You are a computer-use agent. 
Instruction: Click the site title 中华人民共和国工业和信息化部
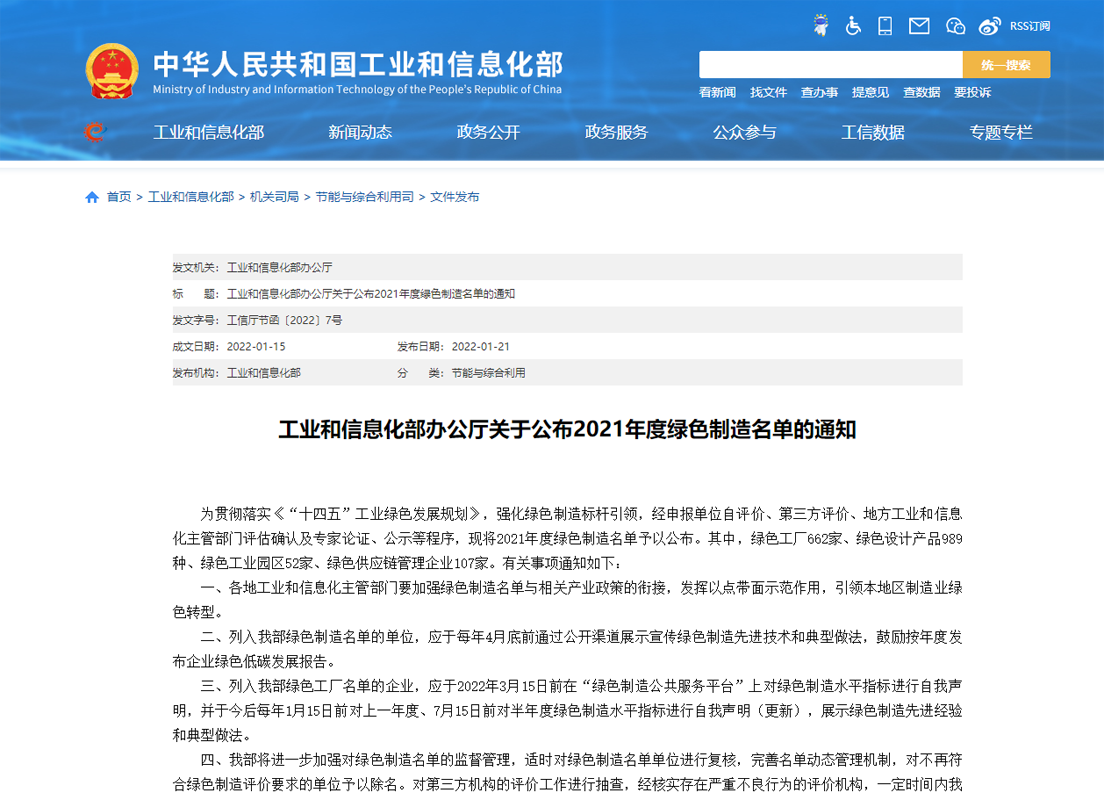click(358, 64)
